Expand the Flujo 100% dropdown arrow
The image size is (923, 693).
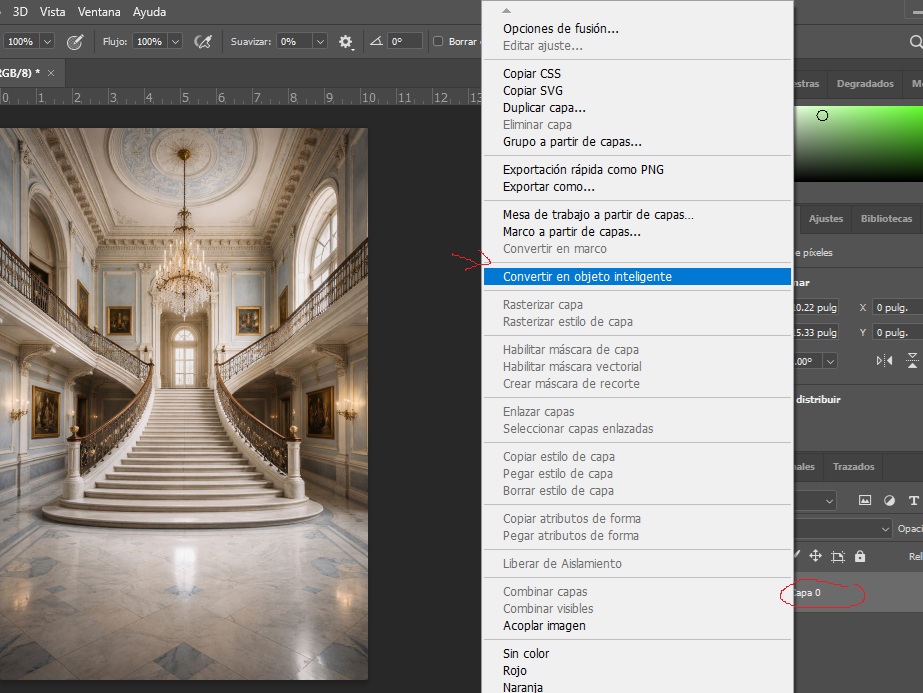click(175, 42)
